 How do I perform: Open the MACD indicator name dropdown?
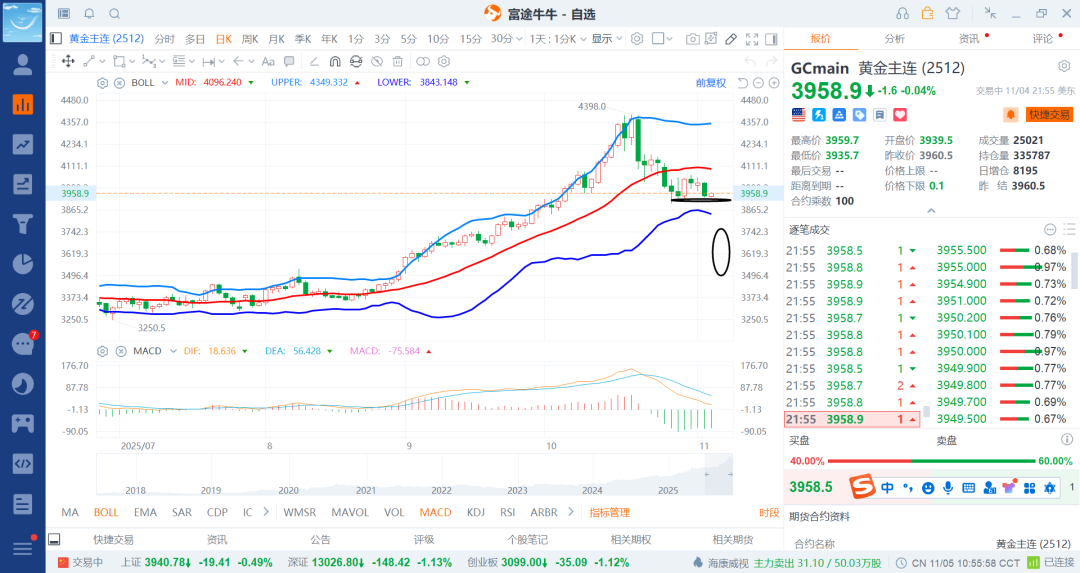click(x=155, y=351)
